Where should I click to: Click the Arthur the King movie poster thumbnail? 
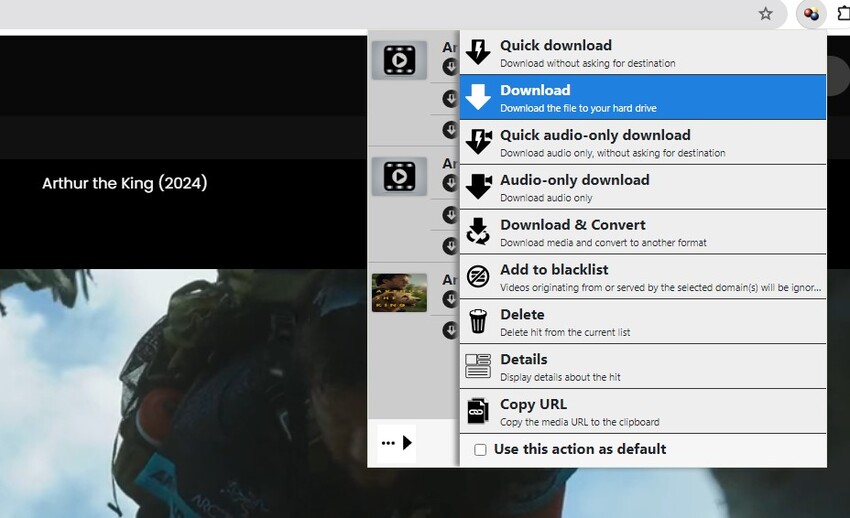(400, 293)
